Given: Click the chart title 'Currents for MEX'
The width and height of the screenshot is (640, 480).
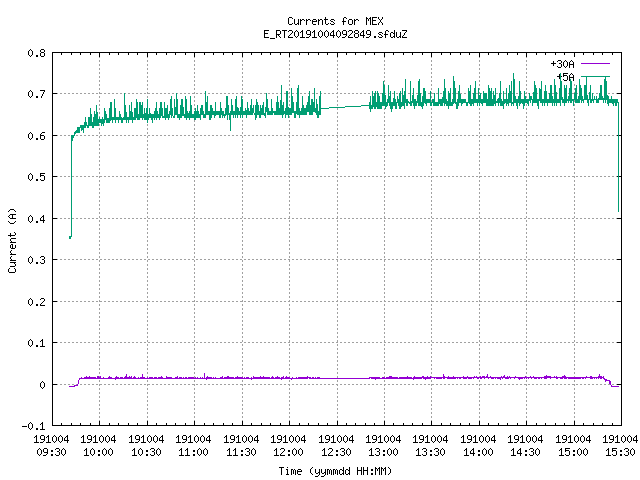Looking at the screenshot, I should pyautogui.click(x=335, y=21).
